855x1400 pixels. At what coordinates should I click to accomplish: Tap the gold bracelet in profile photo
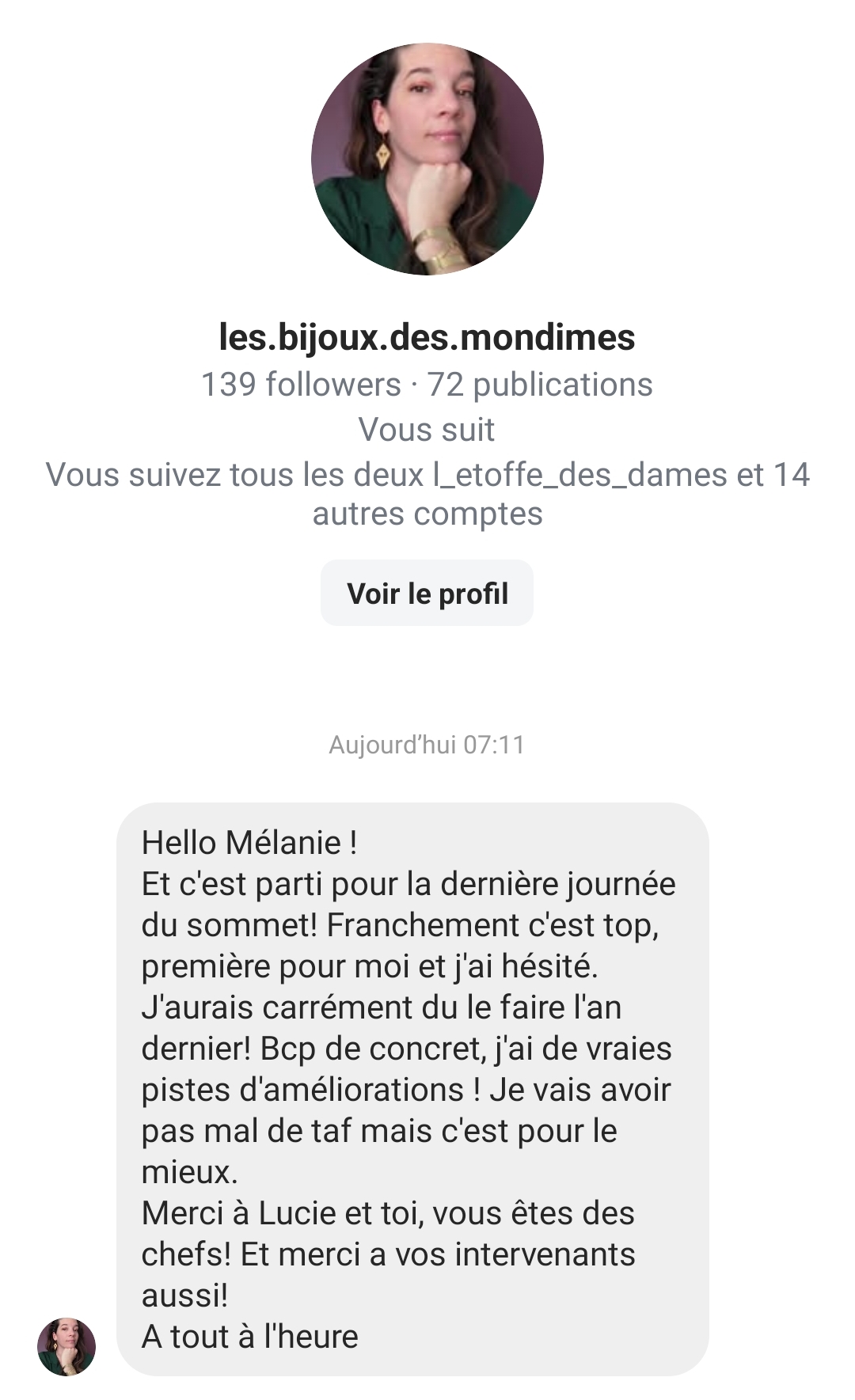pyautogui.click(x=439, y=247)
